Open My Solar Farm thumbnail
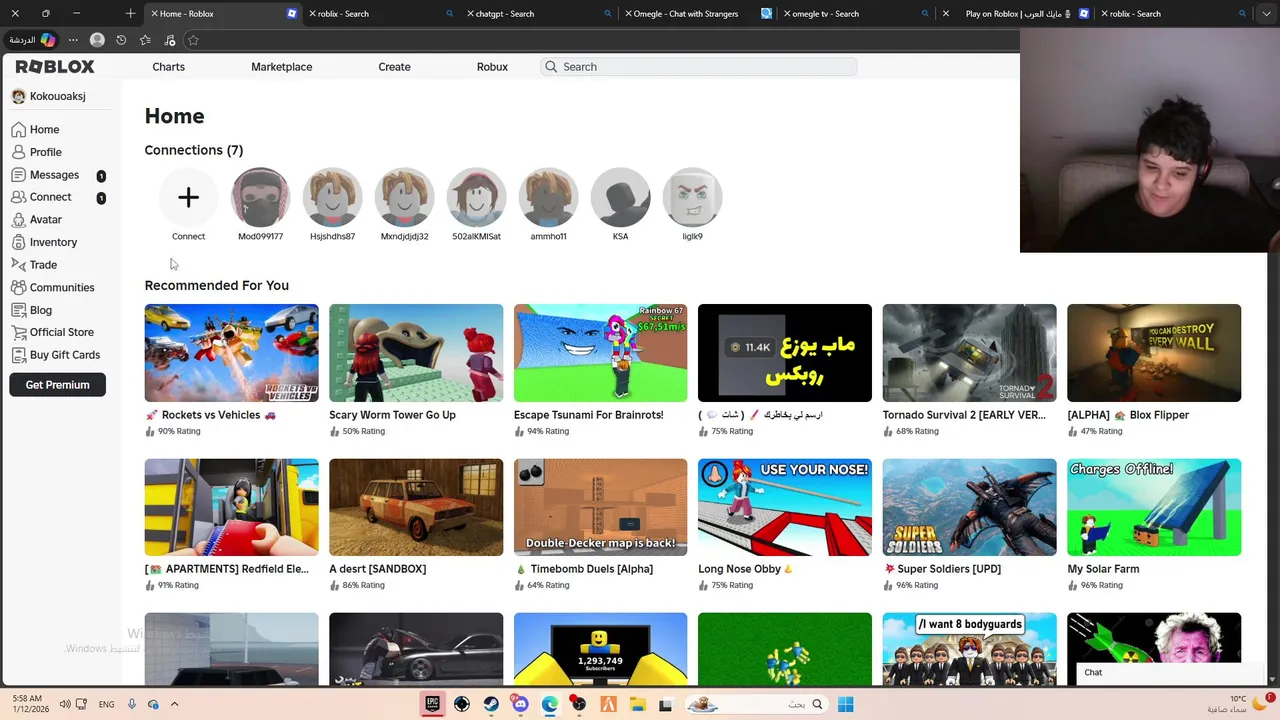1280x720 pixels. [1154, 507]
